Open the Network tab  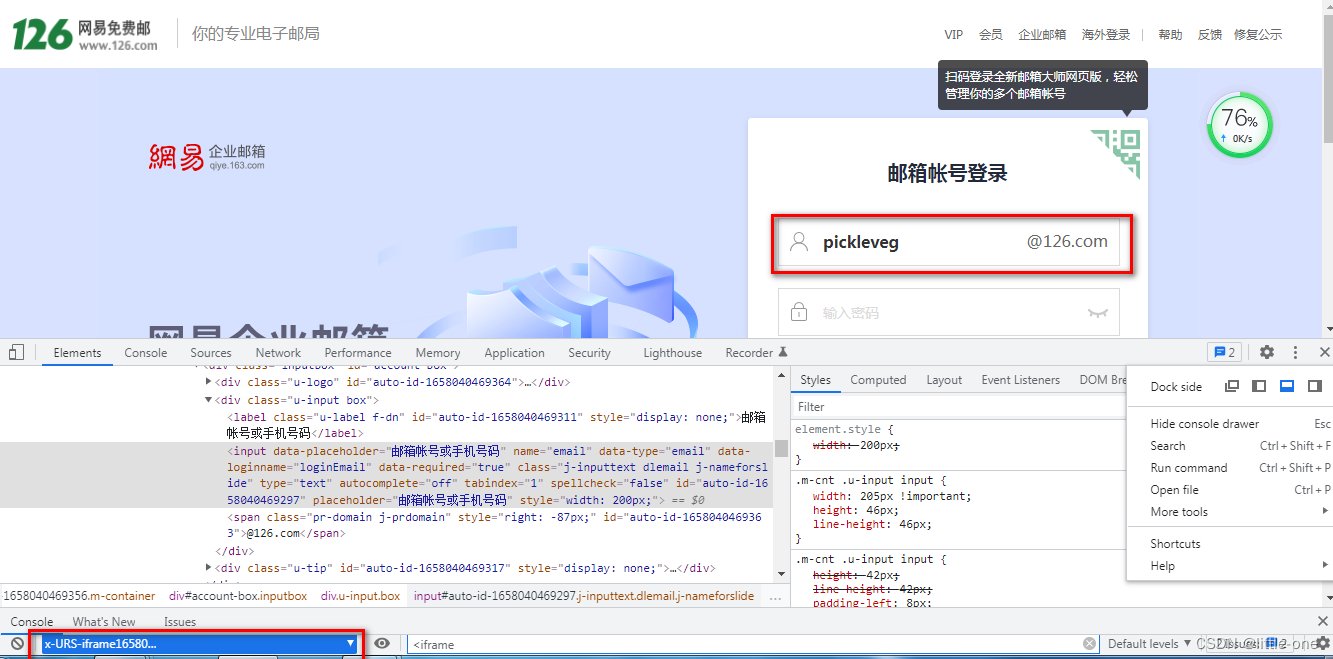278,353
